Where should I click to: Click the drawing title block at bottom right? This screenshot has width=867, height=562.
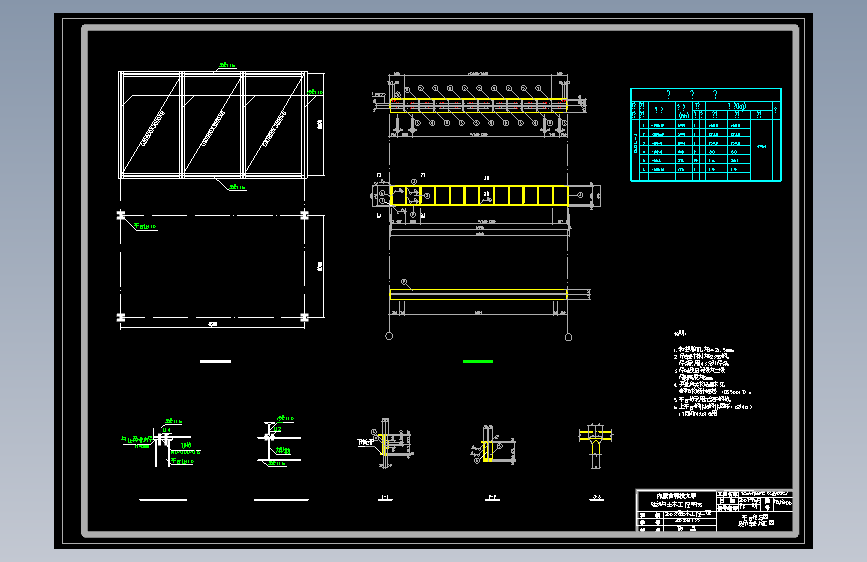click(x=714, y=511)
